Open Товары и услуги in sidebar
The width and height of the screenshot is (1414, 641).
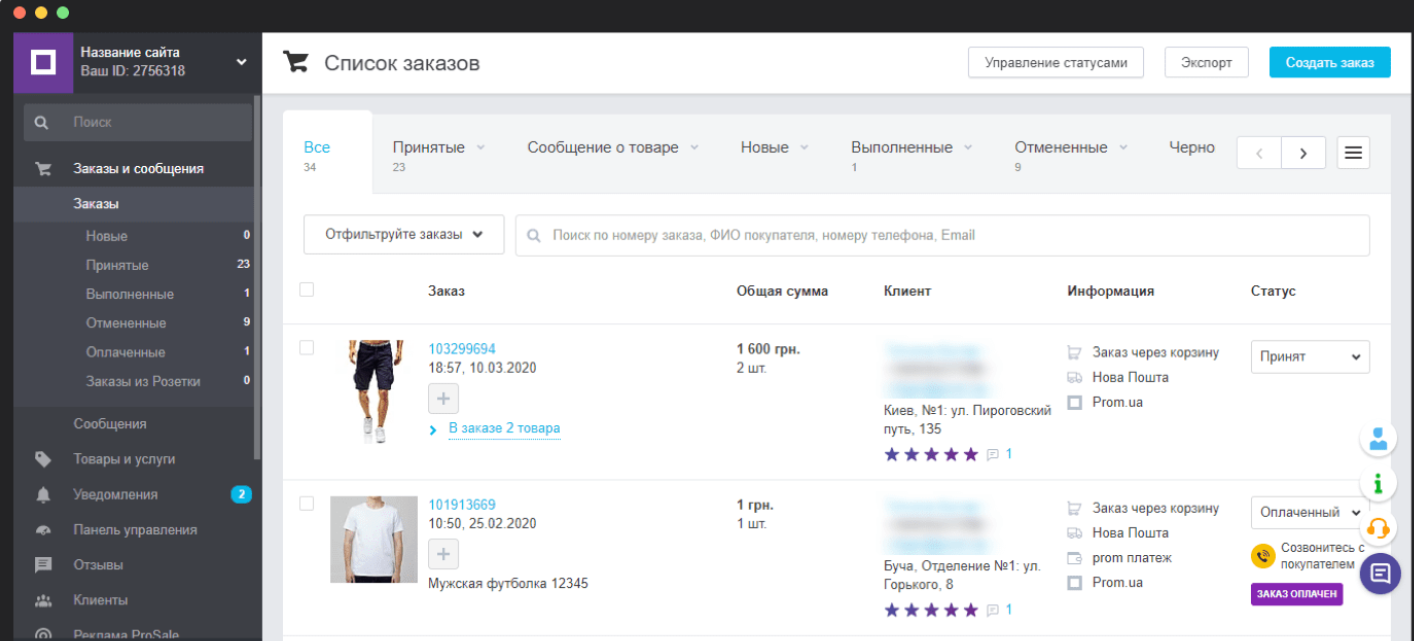124,459
